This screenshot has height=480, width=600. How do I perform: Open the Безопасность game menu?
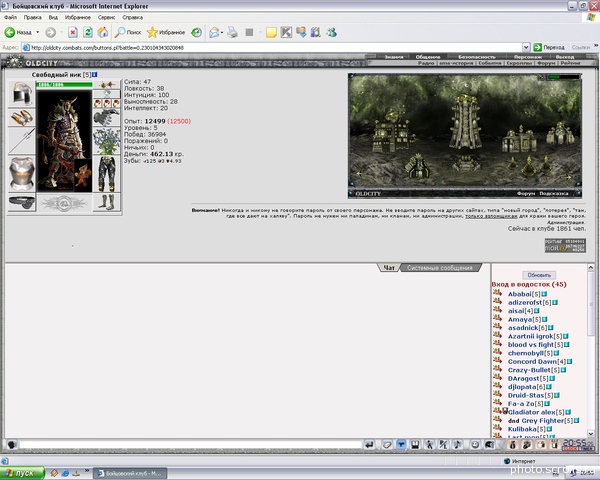[x=477, y=57]
